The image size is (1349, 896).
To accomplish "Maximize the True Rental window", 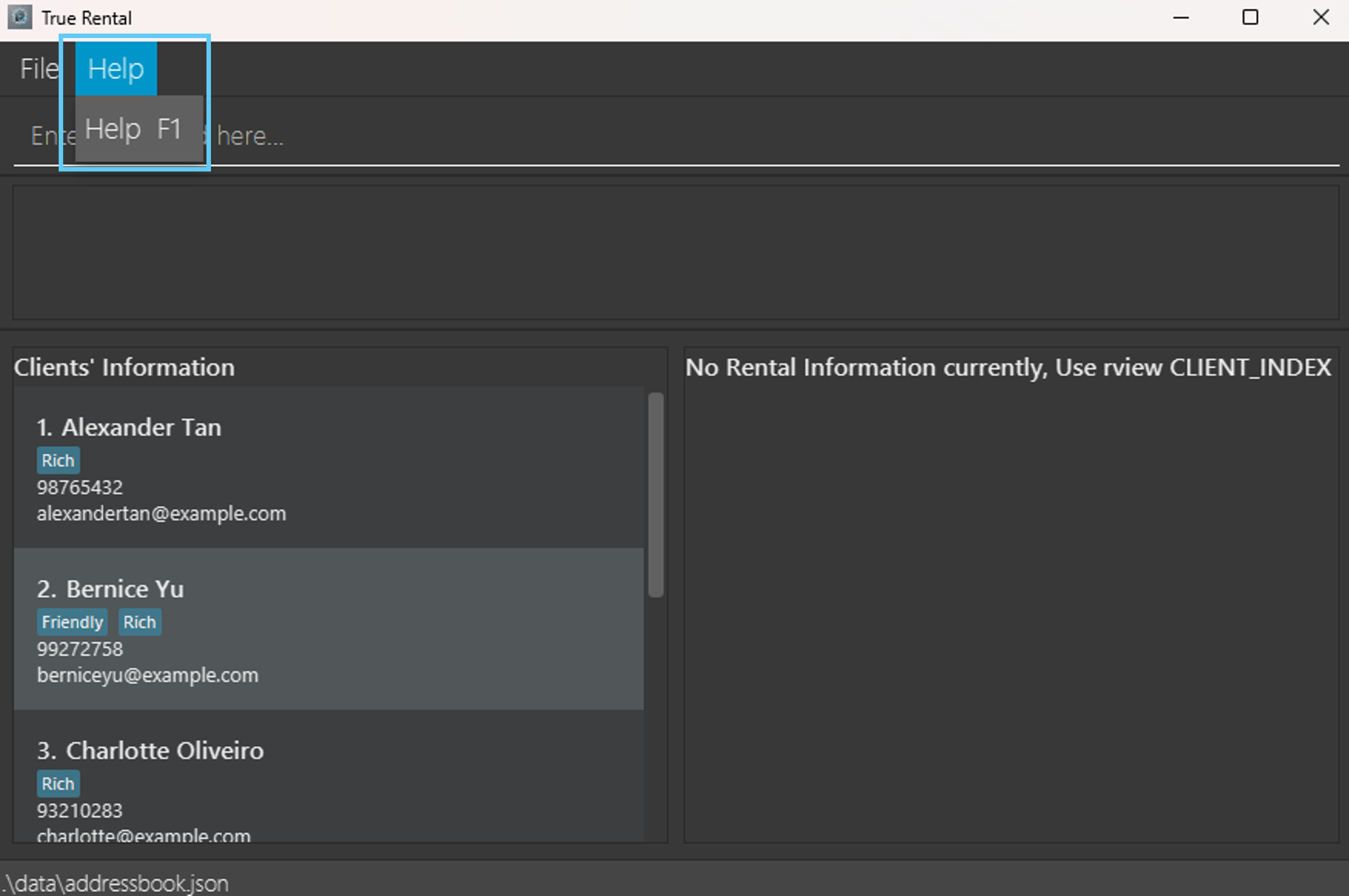I will pyautogui.click(x=1250, y=17).
